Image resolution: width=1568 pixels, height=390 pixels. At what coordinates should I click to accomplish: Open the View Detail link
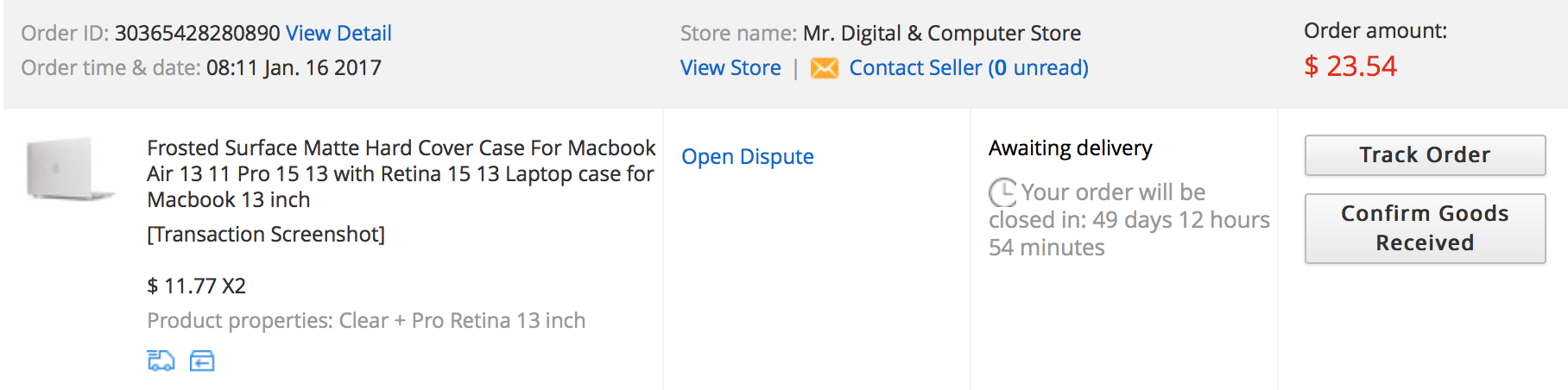point(338,34)
